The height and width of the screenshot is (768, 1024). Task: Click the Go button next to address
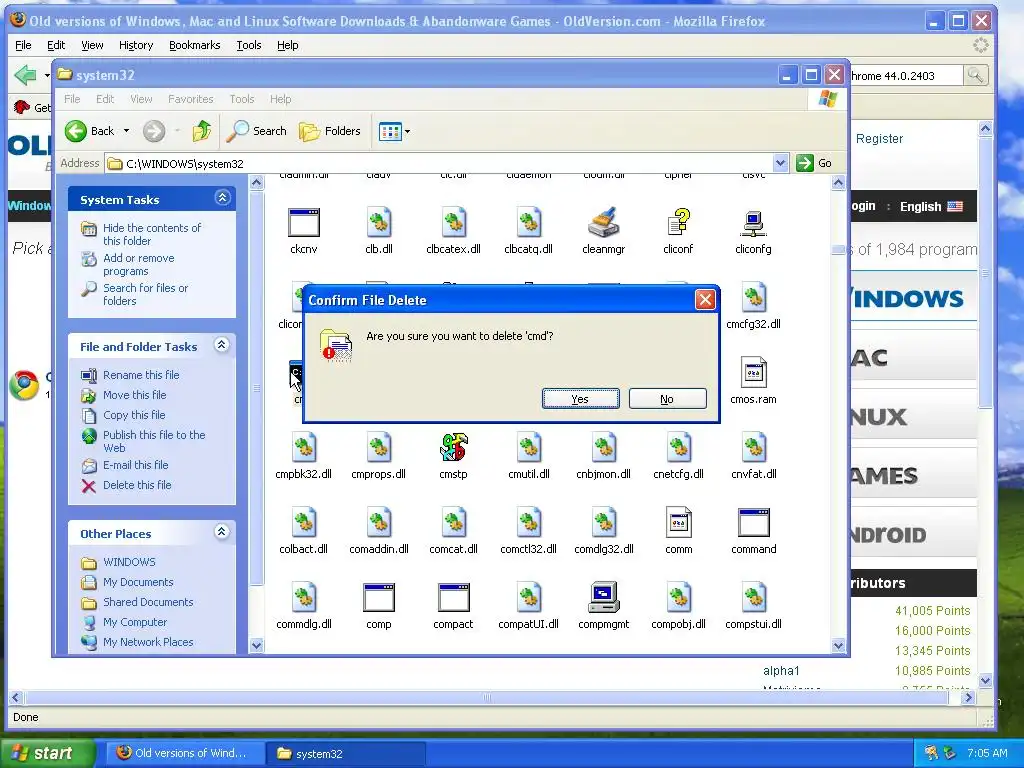point(814,163)
